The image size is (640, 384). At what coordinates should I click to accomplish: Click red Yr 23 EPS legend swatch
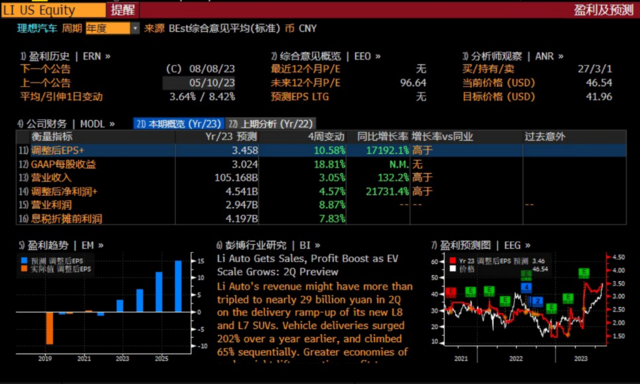pos(453,261)
